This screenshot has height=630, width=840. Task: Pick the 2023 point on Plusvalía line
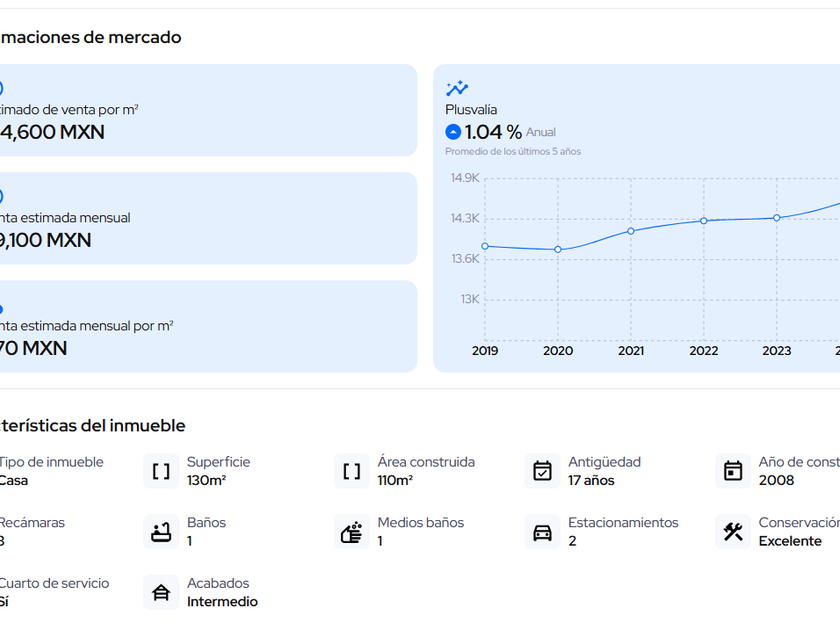click(x=777, y=218)
